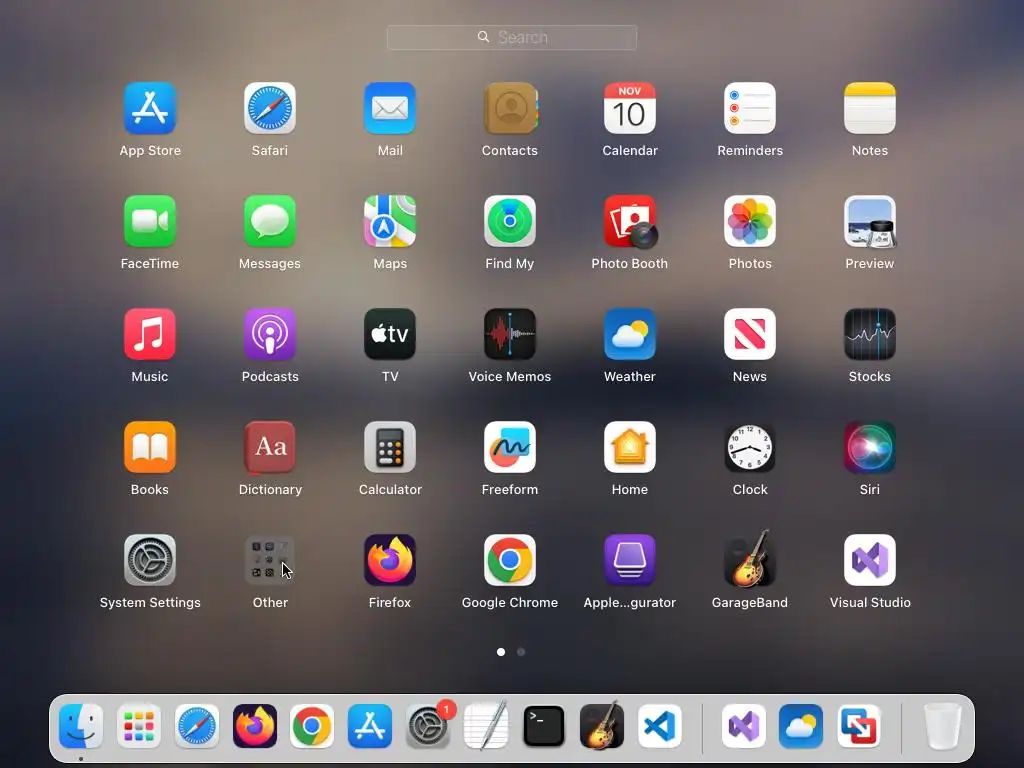Open System Settings with badge in Dock
Image resolution: width=1024 pixels, height=768 pixels.
(428, 726)
